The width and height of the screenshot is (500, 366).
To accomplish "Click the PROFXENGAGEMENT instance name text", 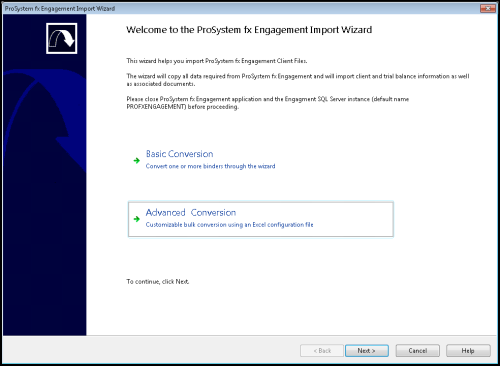I will coord(156,107).
